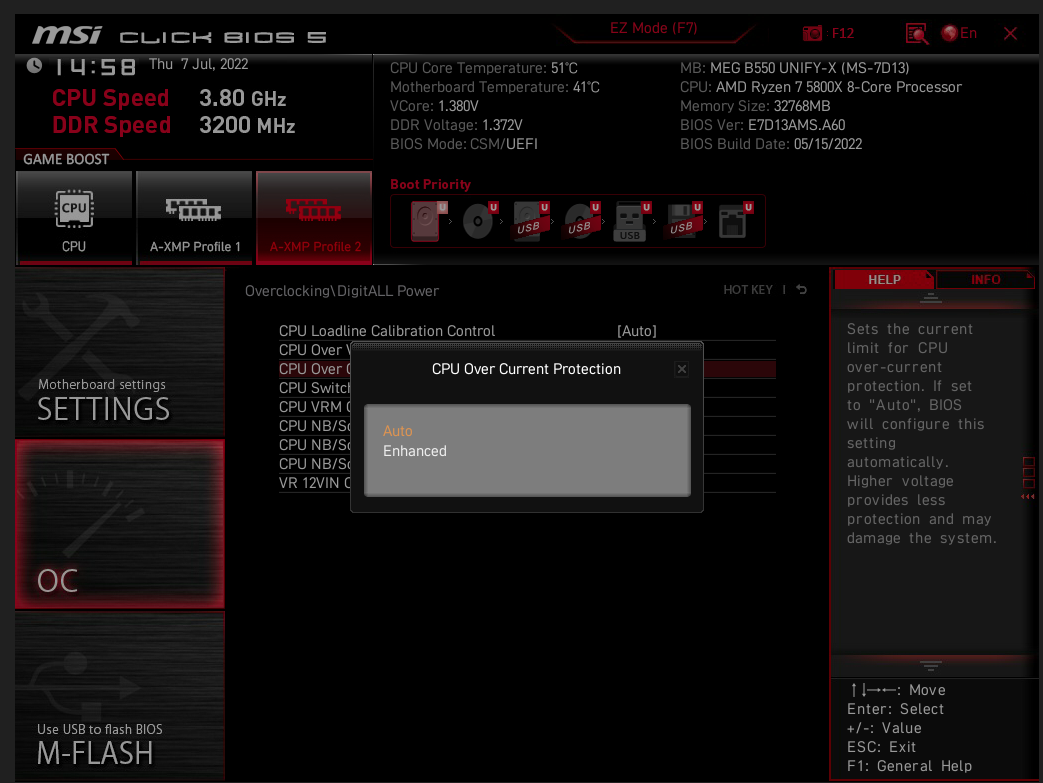Click the Overclocking\DigitALL Power breadcrumb
The width and height of the screenshot is (1043, 783).
342,291
